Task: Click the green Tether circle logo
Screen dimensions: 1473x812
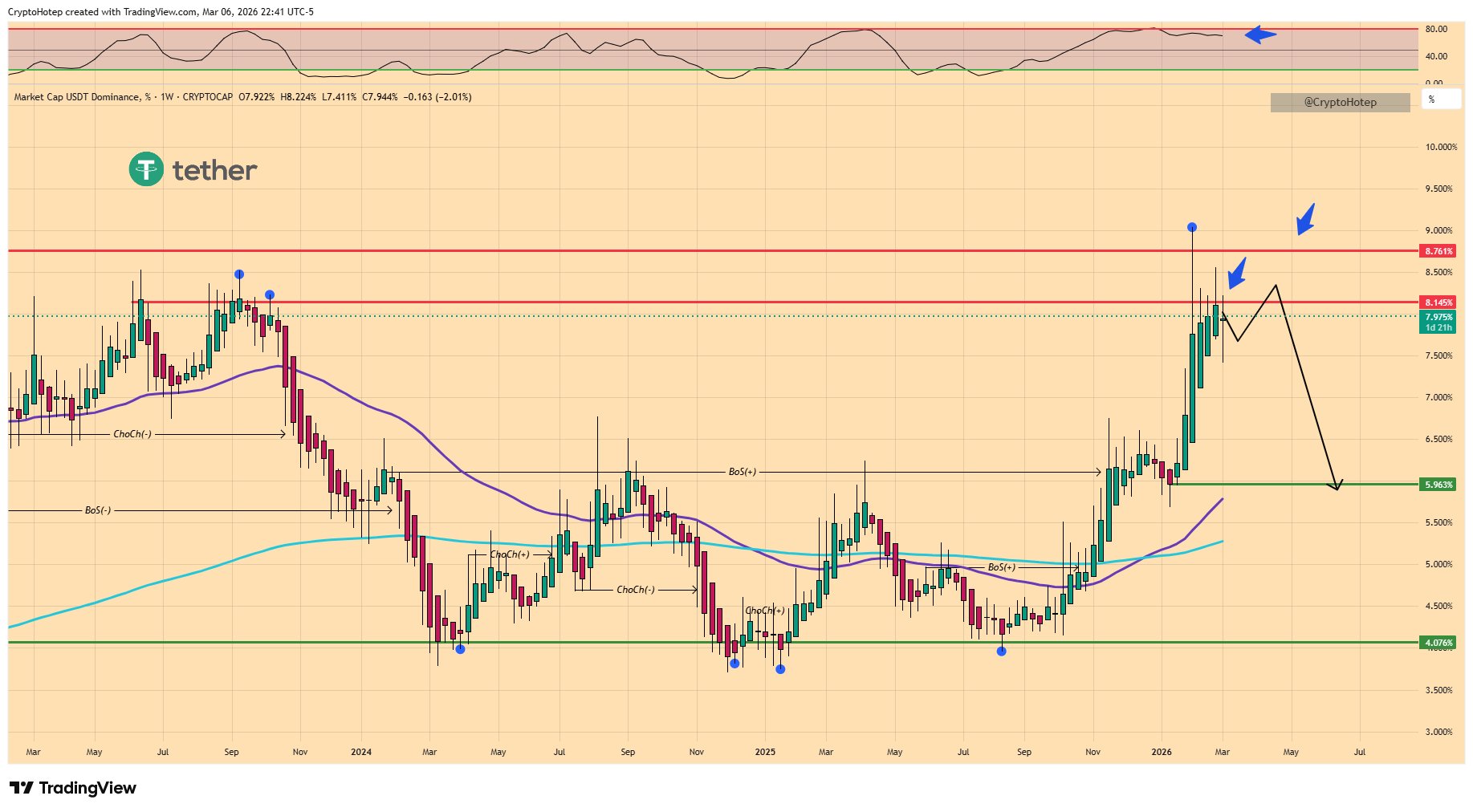Action: click(145, 169)
